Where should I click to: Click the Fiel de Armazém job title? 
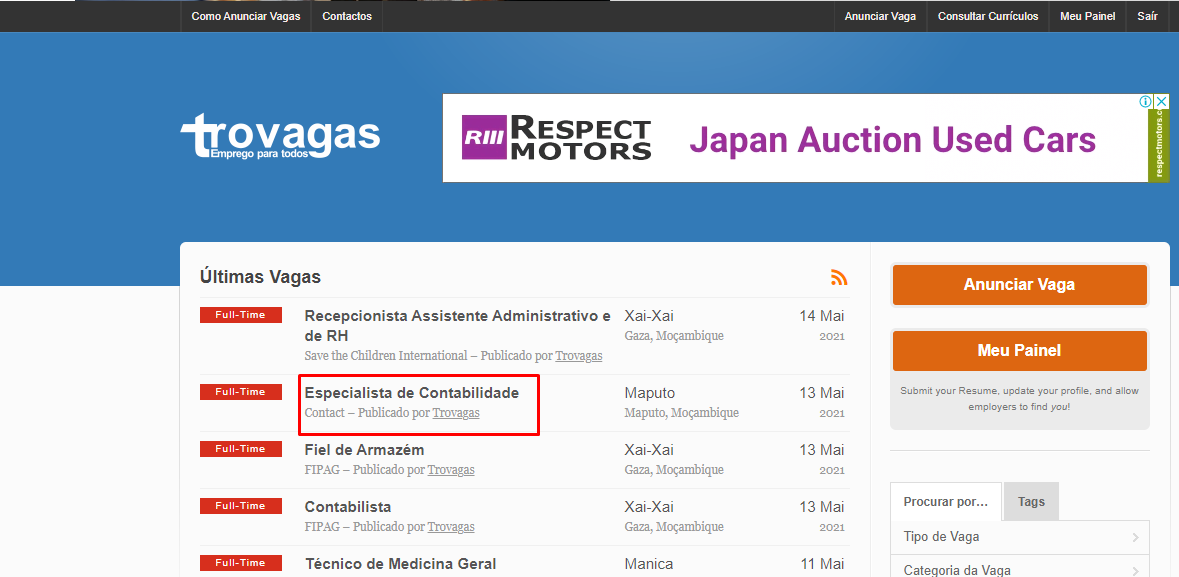coord(364,450)
